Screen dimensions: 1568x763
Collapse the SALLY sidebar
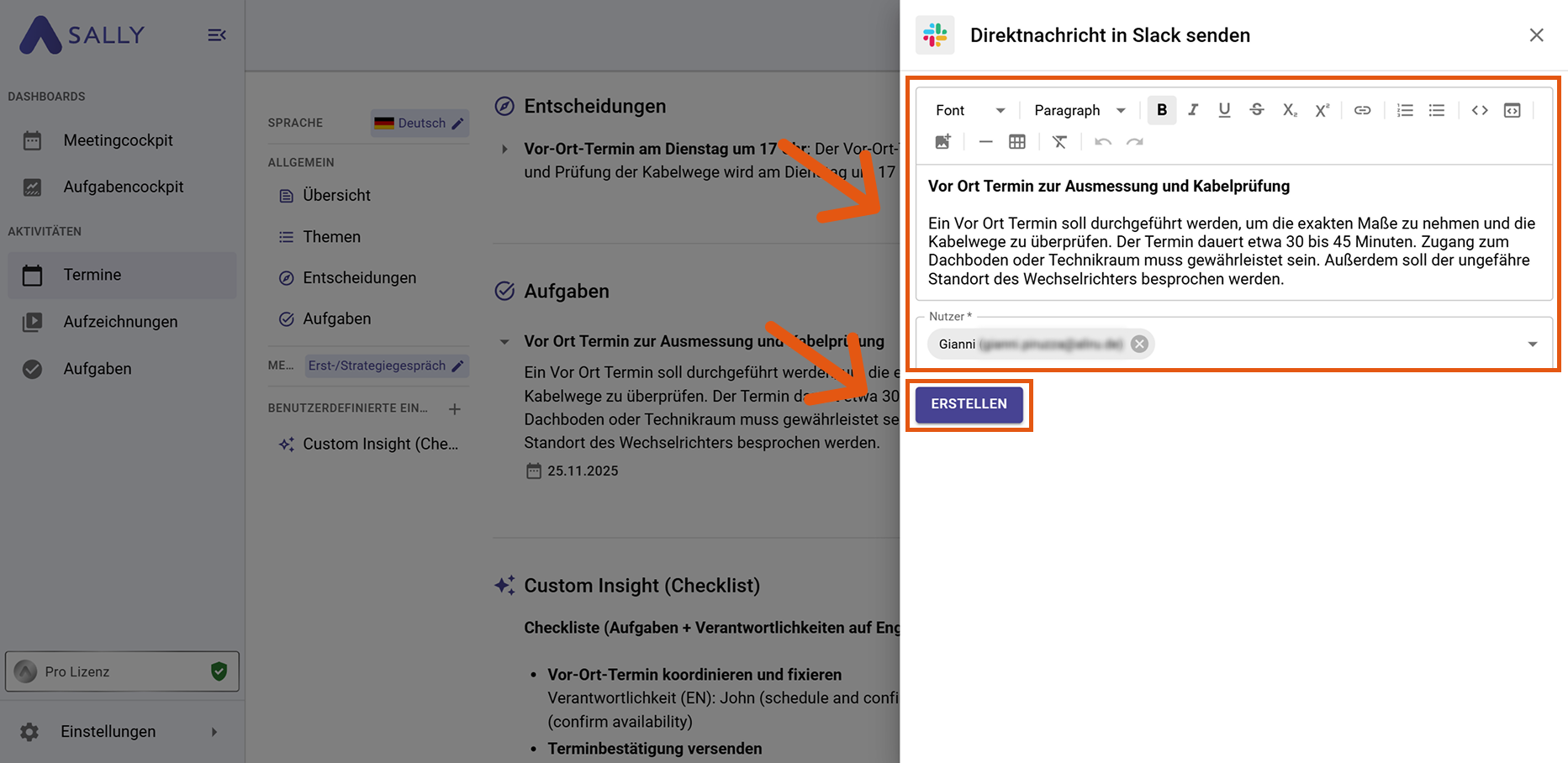click(x=217, y=34)
